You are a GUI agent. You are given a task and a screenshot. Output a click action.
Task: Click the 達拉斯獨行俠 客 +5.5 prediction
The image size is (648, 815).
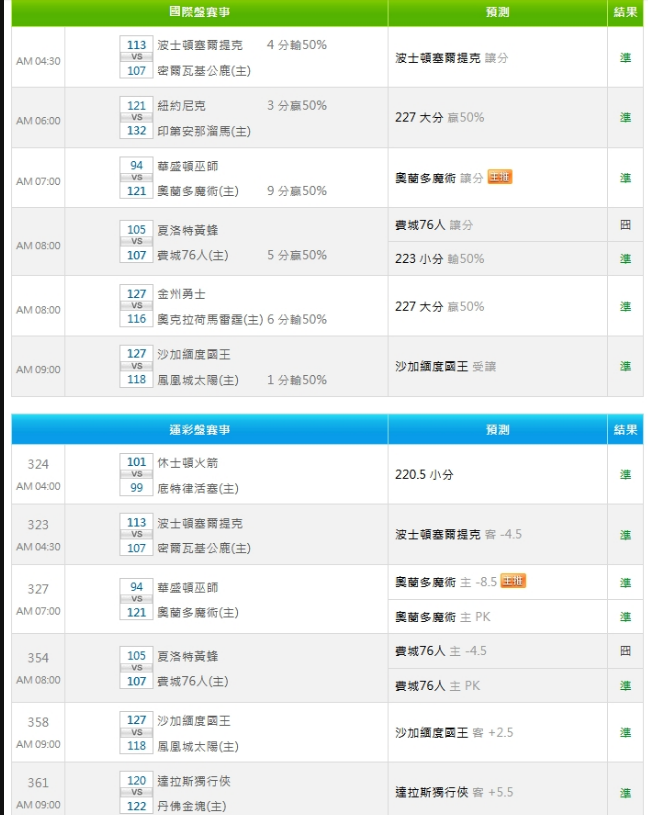[454, 793]
